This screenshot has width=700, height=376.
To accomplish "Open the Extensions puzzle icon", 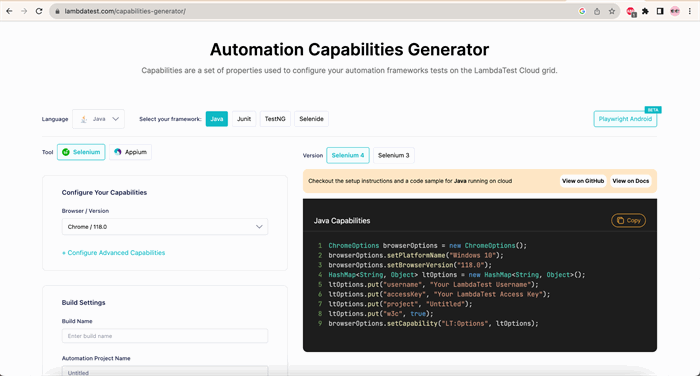I will pyautogui.click(x=645, y=11).
